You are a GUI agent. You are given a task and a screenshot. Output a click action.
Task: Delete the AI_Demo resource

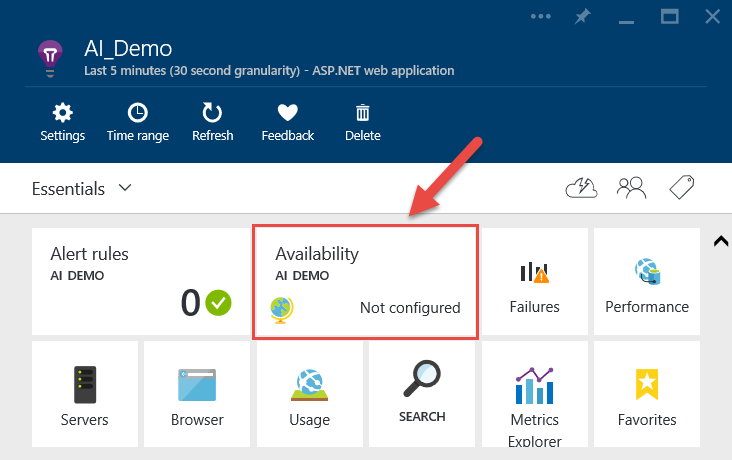click(x=363, y=113)
